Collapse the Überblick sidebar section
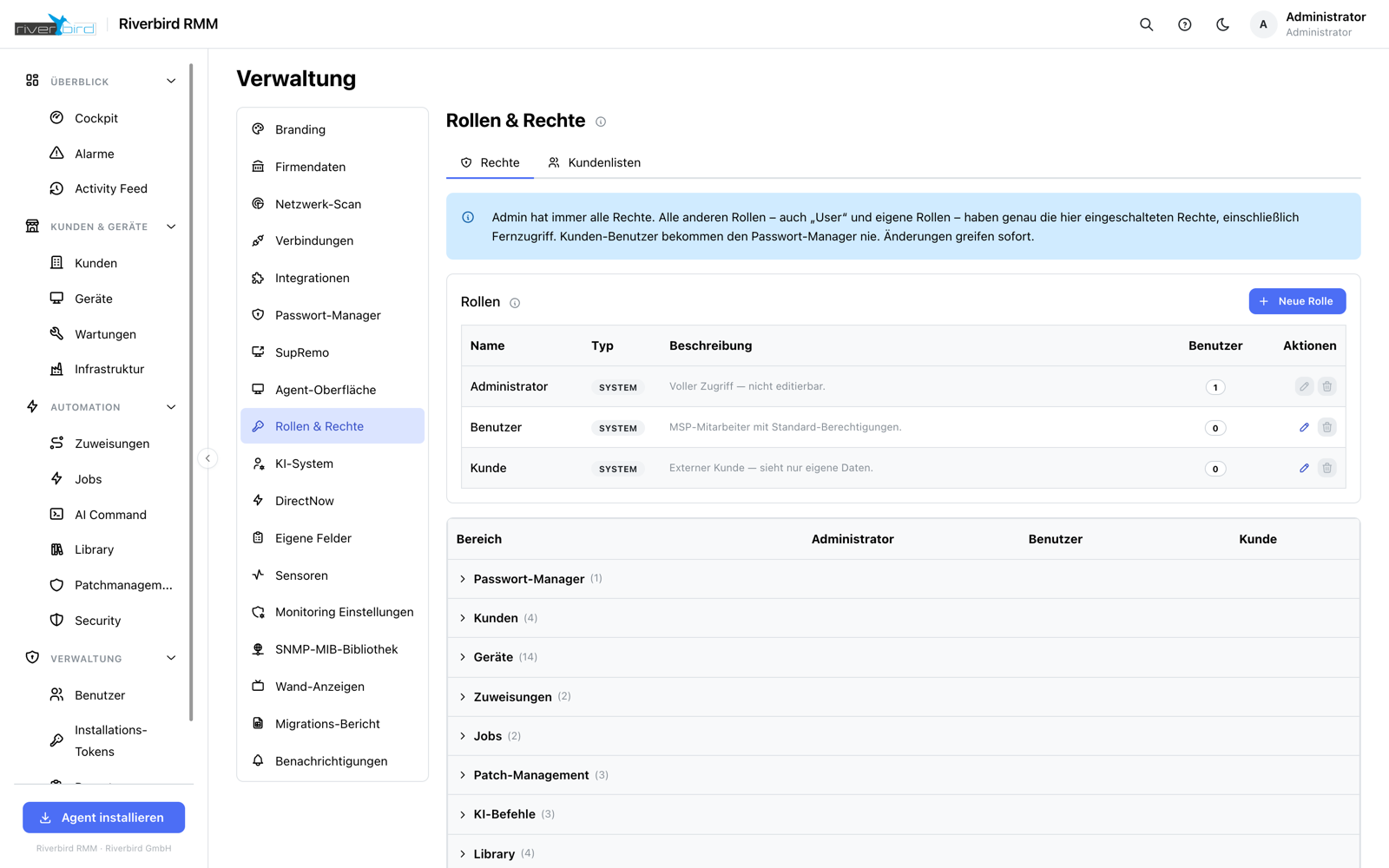Image resolution: width=1389 pixels, height=868 pixels. (x=171, y=81)
